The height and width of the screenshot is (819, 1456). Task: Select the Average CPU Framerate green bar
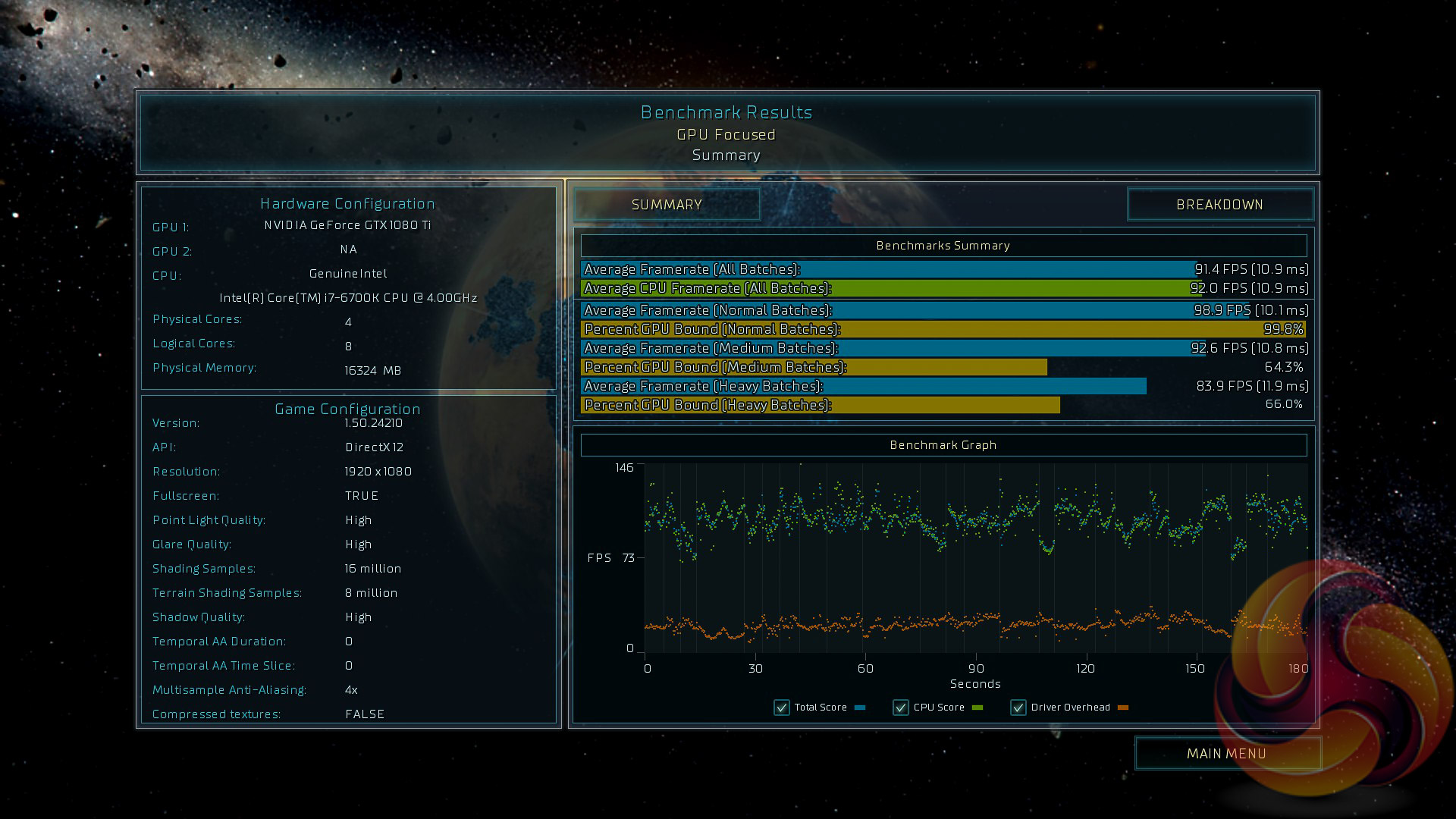click(x=887, y=288)
